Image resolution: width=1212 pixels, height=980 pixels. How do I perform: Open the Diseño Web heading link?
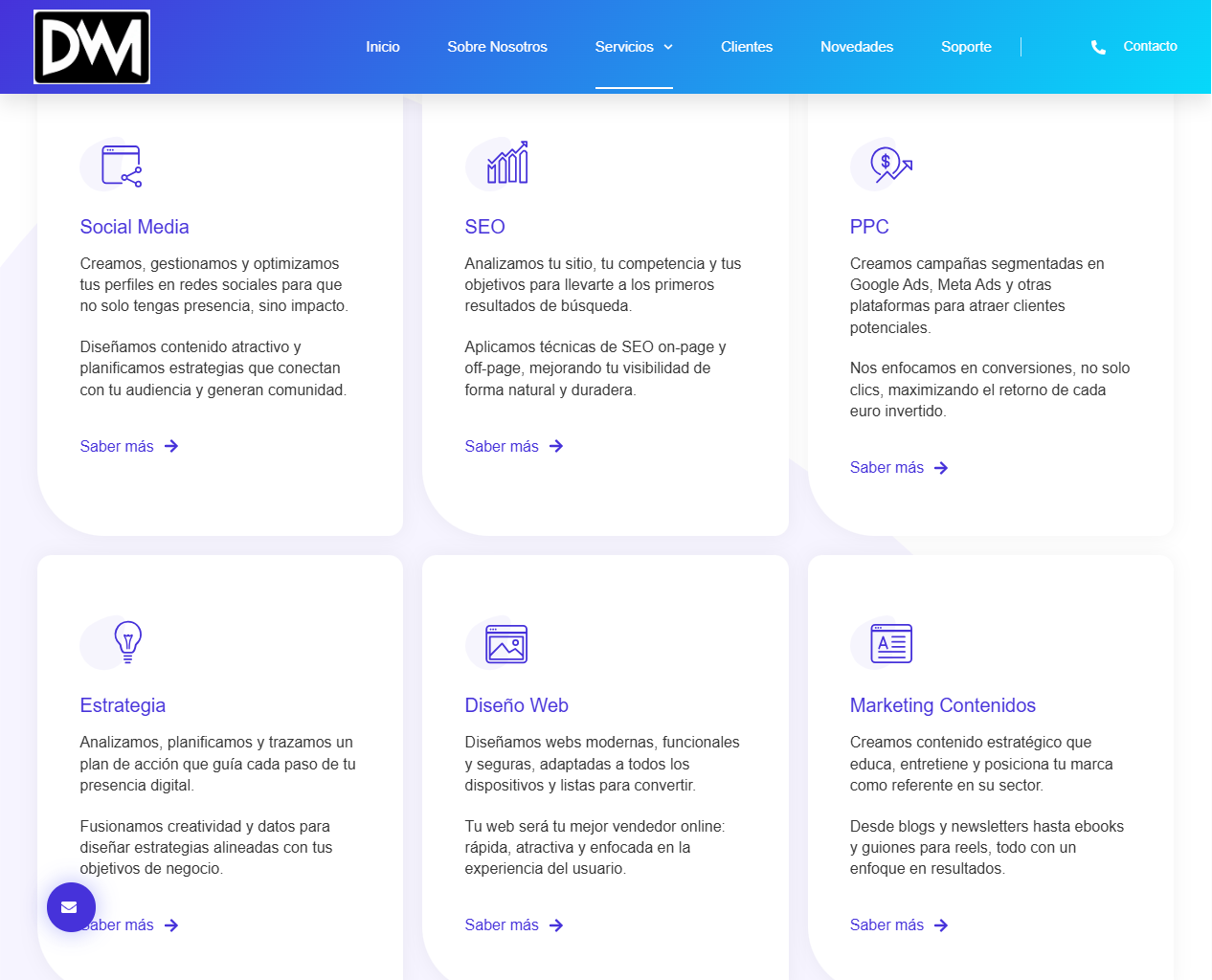pyautogui.click(x=516, y=705)
